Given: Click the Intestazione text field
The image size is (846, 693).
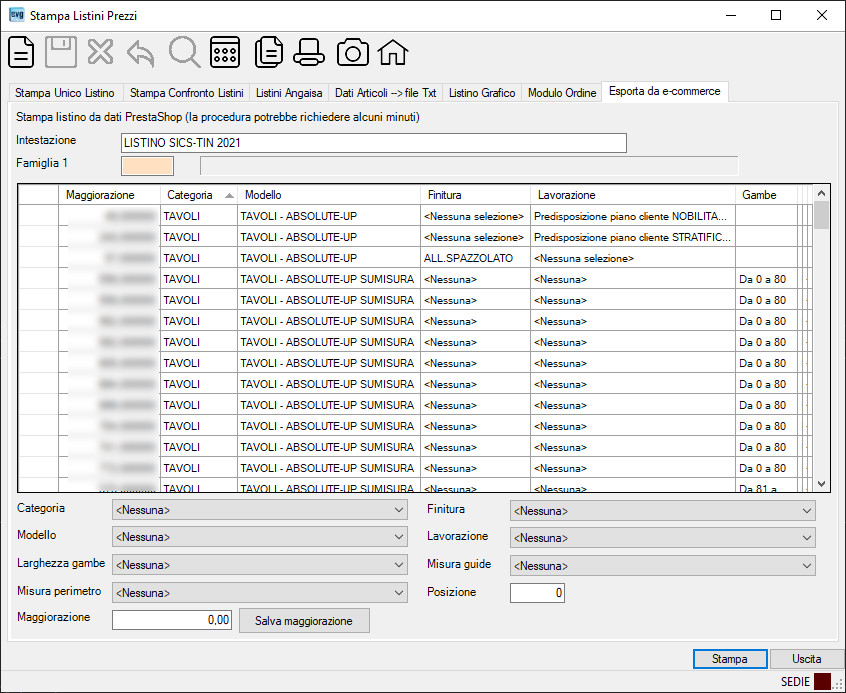Looking at the screenshot, I should (374, 143).
